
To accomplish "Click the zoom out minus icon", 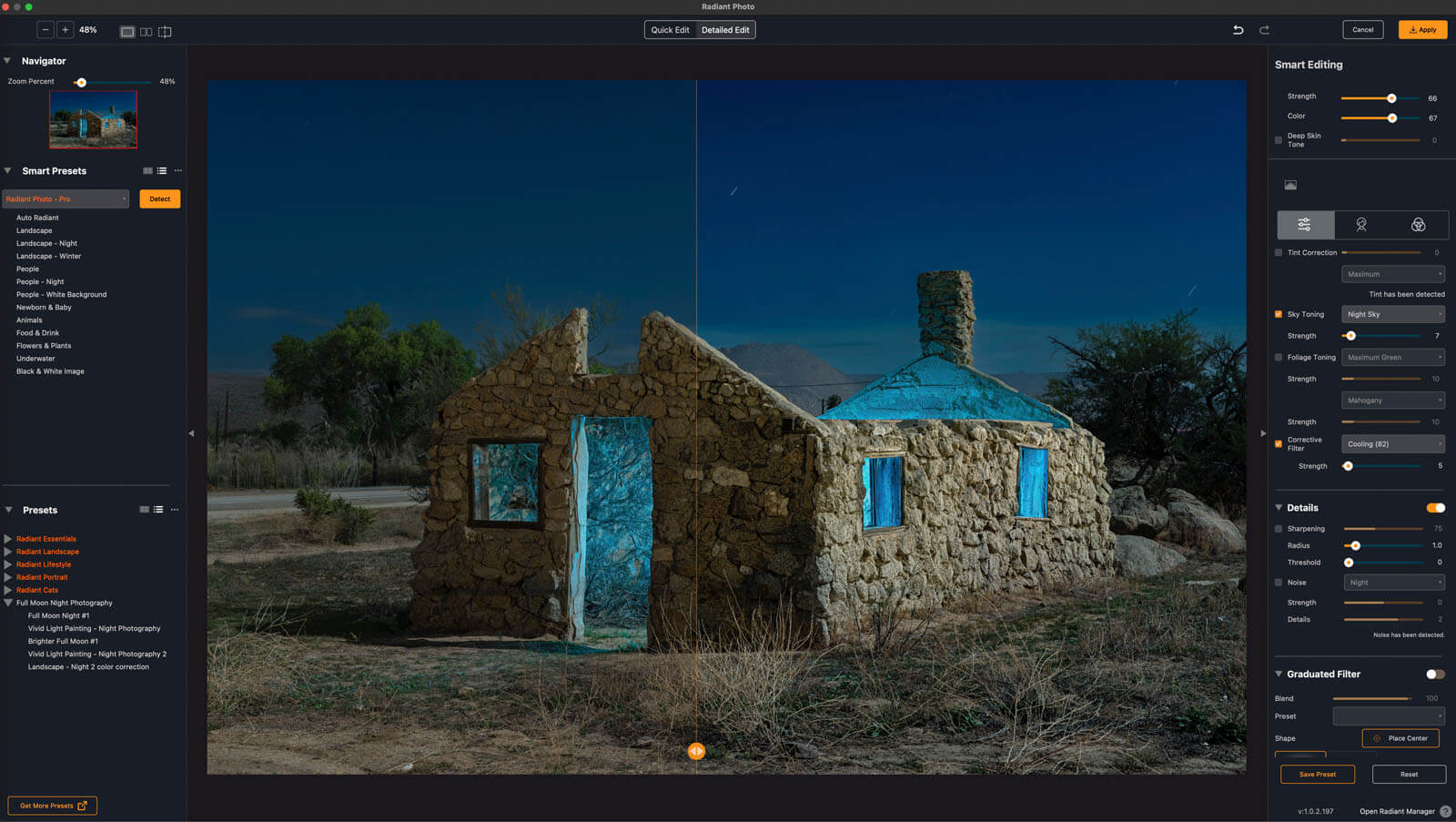I will 45,30.
